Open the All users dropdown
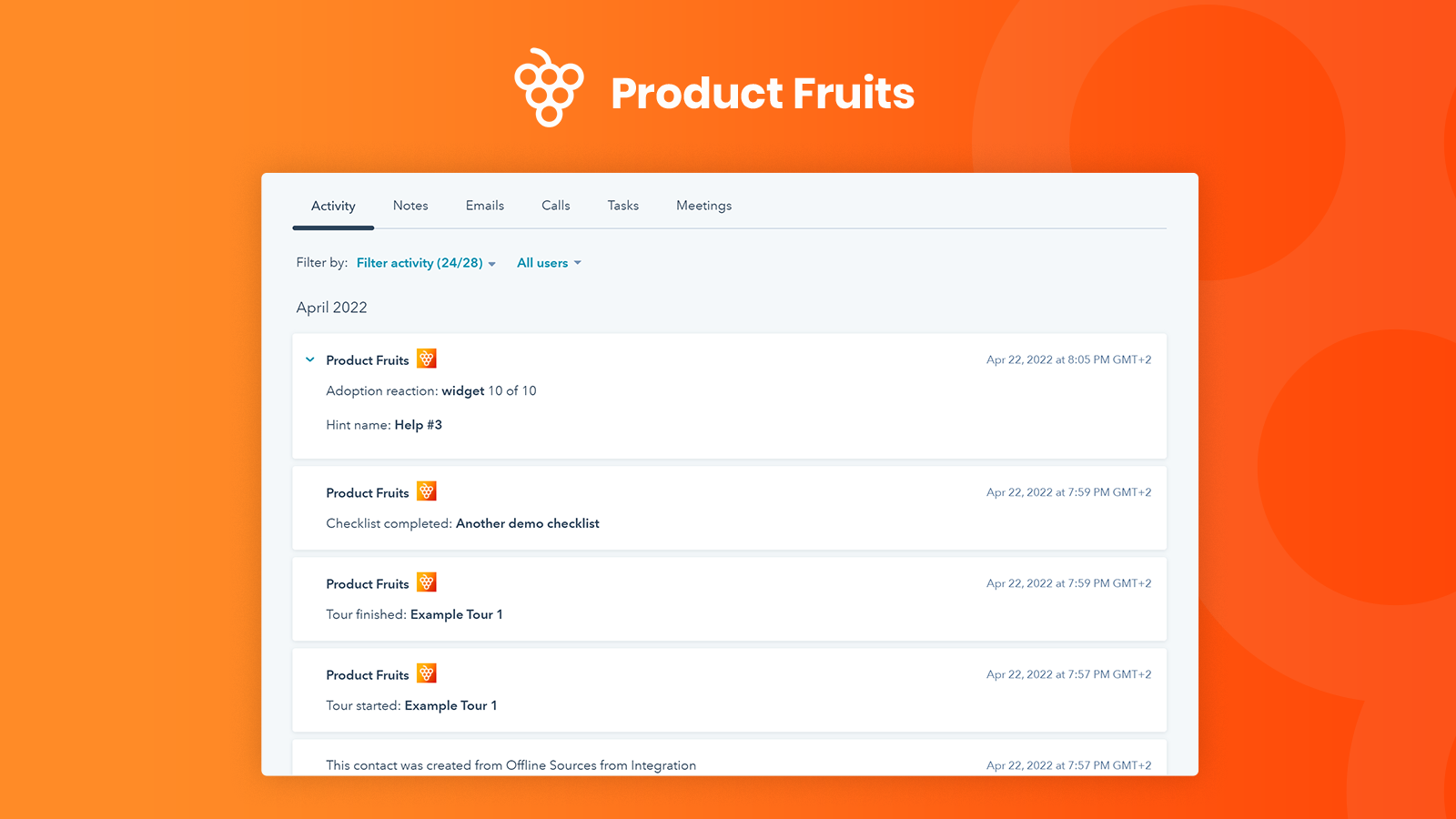1456x819 pixels. pyautogui.click(x=549, y=263)
